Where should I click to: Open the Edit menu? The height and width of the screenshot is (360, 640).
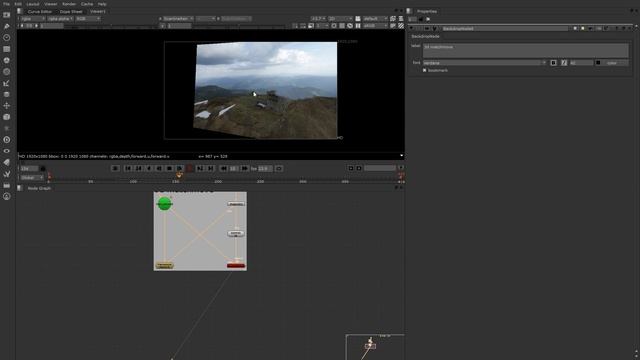18,4
